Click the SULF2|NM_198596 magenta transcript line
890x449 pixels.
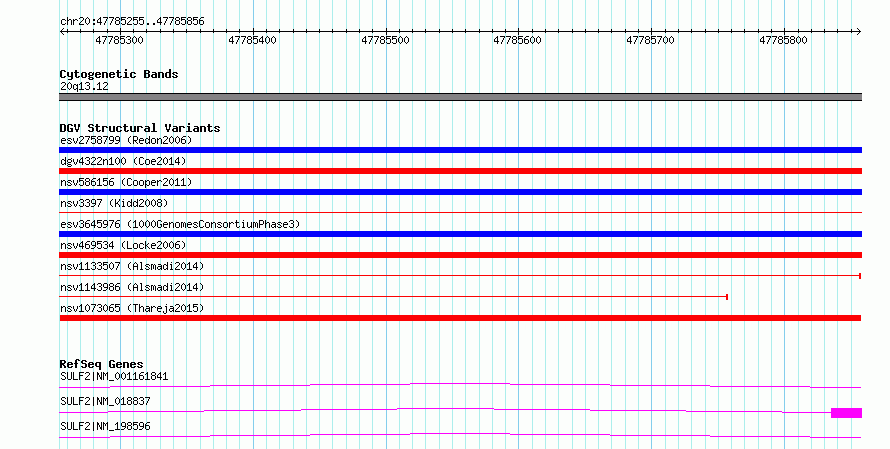460,435
